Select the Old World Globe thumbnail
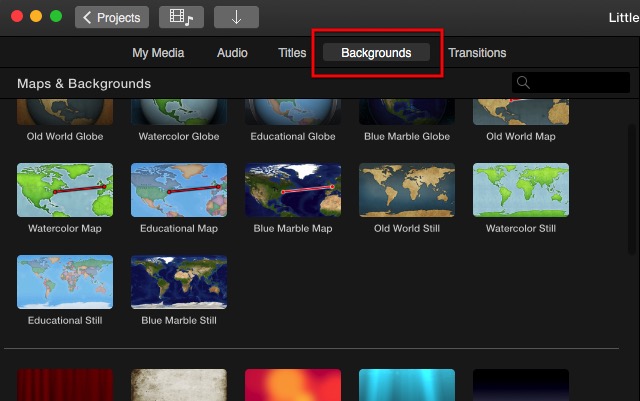This screenshot has width=640, height=401. tap(65, 112)
